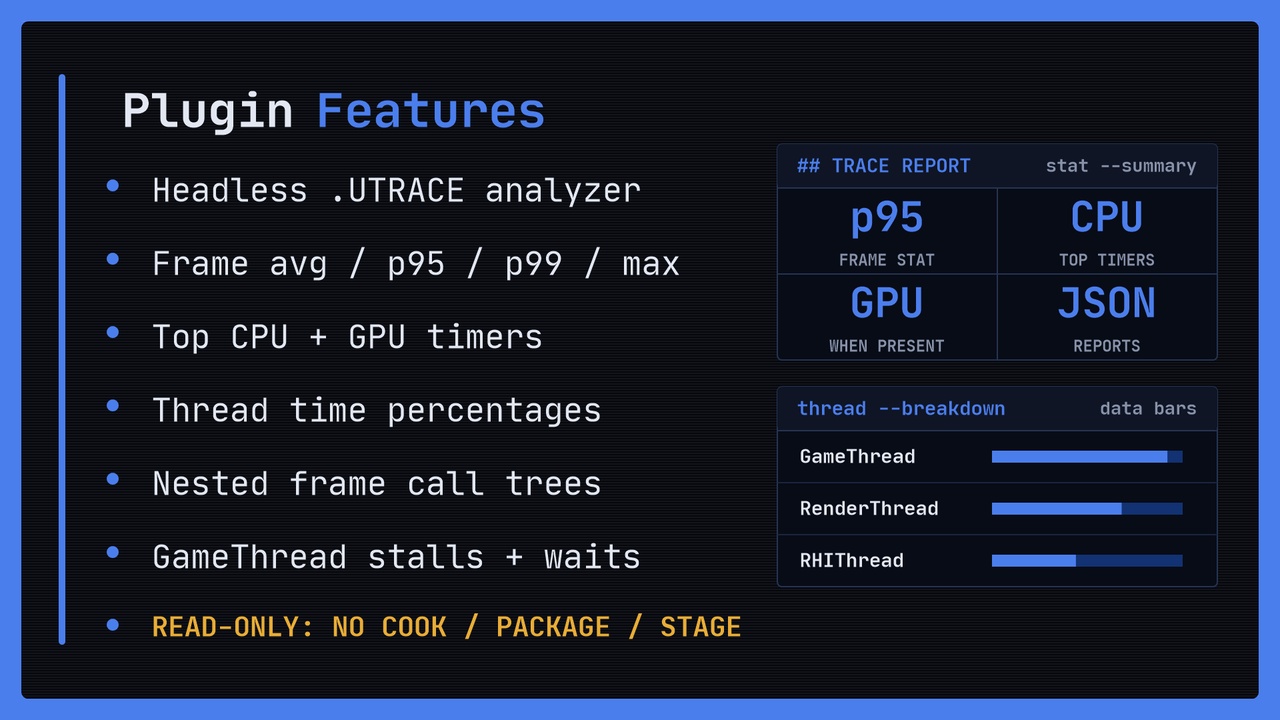Click the "RenderThread" row label

(869, 509)
